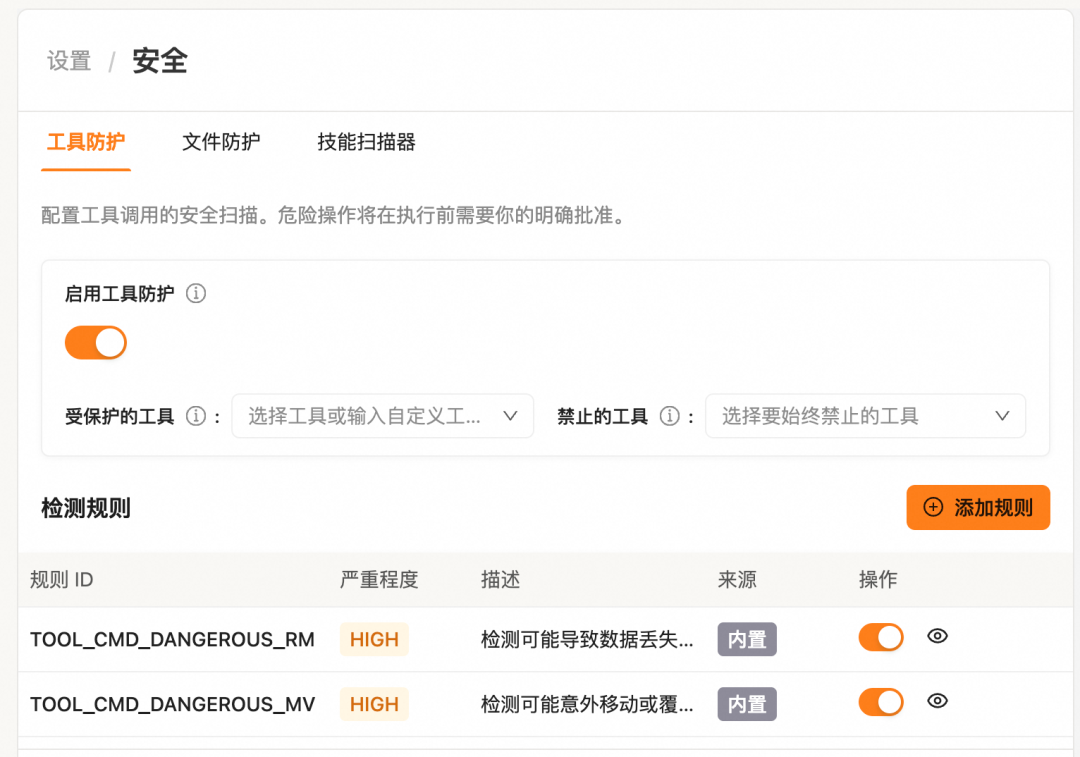Click the 内置 source badge on the MV rule

[x=746, y=704]
